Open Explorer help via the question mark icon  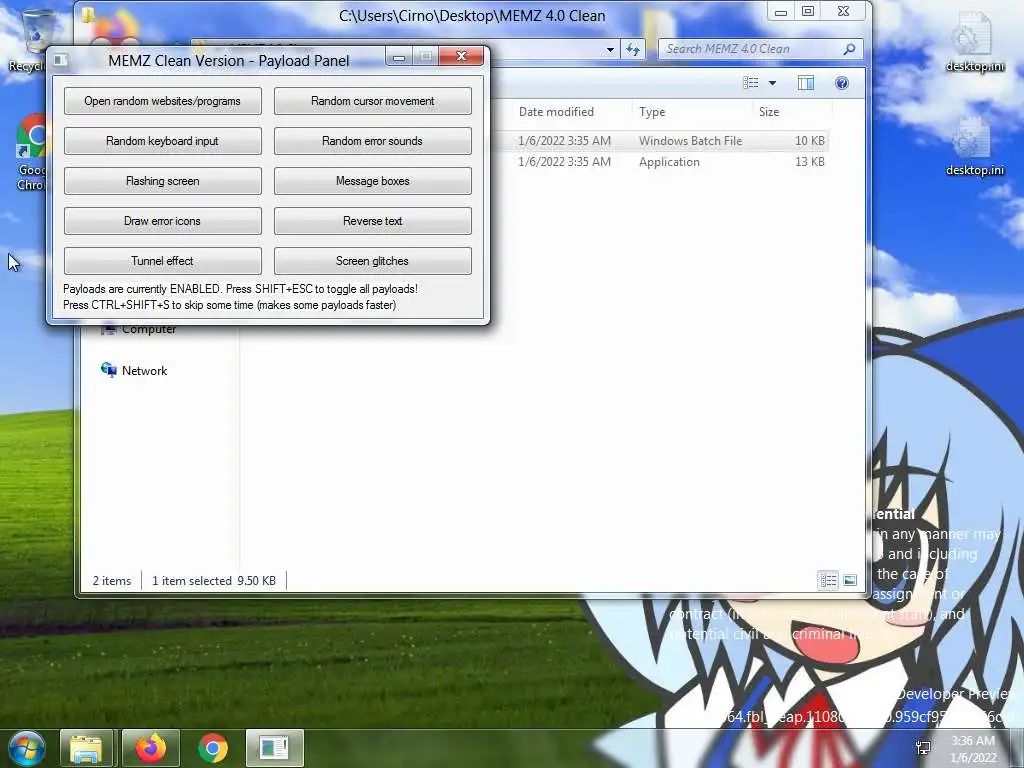click(842, 83)
